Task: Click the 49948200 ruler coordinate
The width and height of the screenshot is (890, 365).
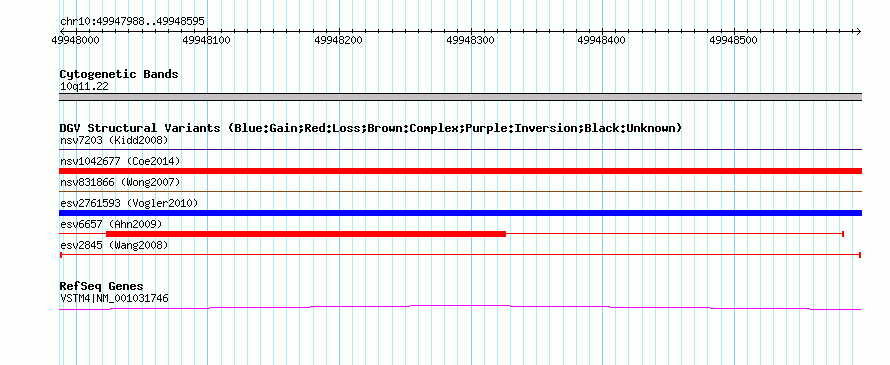Action: 339,41
